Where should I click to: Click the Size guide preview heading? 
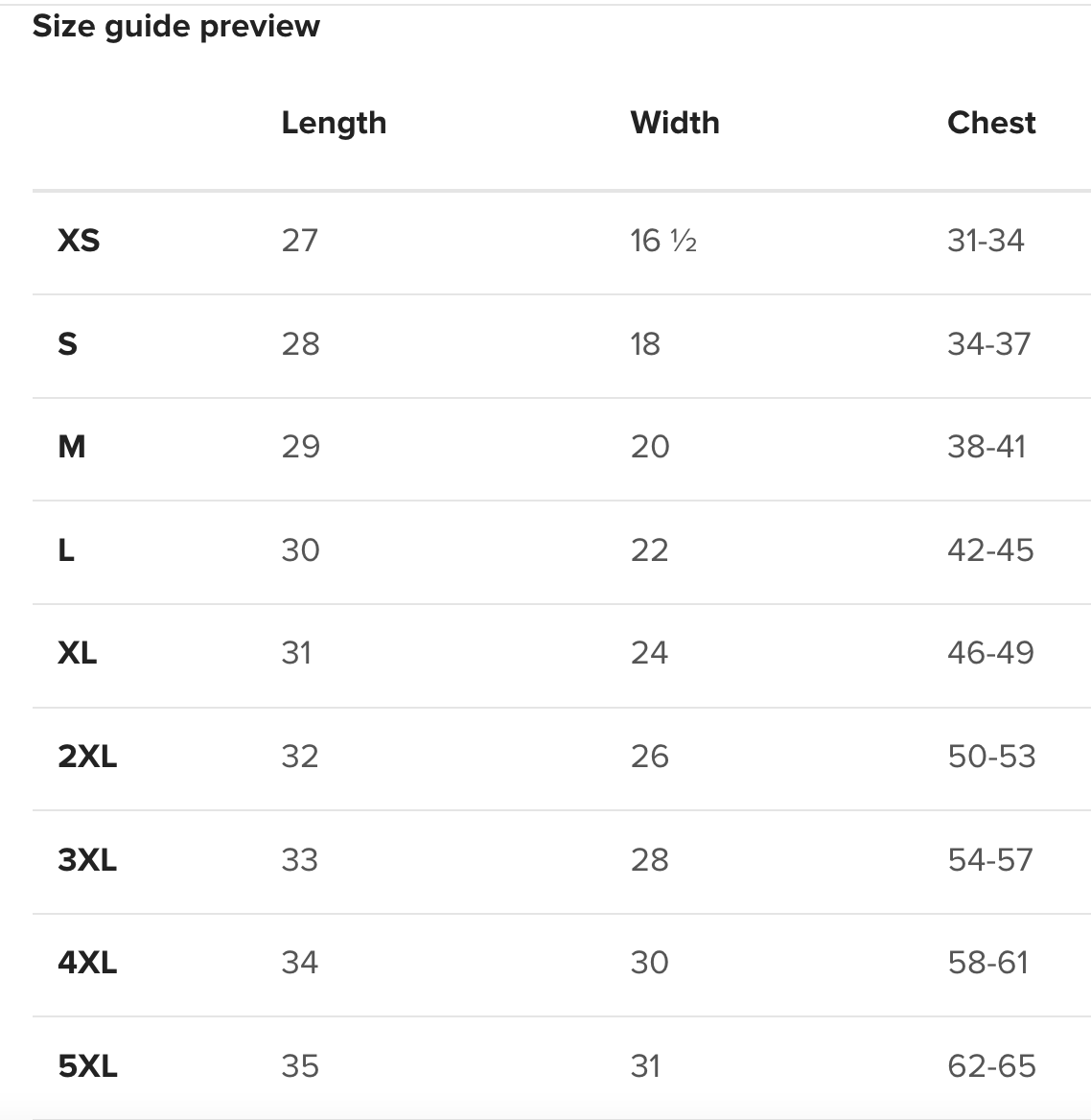tap(176, 26)
